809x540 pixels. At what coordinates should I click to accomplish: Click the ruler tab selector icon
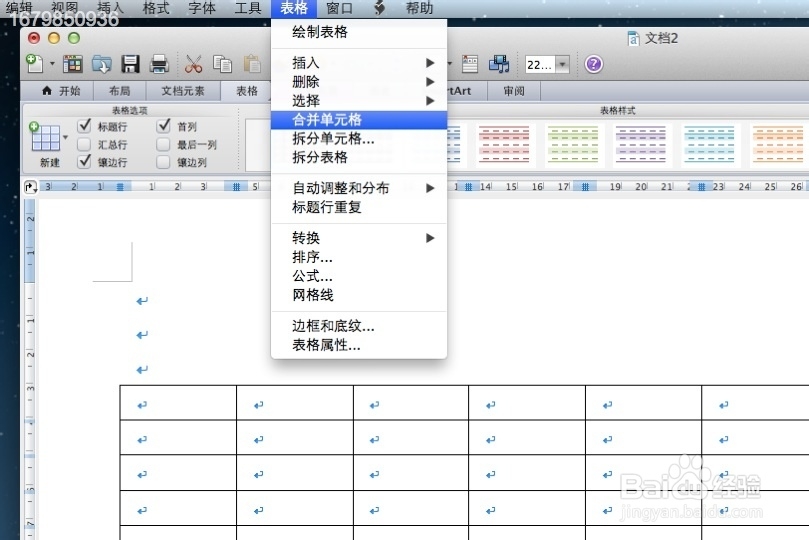click(x=30, y=187)
